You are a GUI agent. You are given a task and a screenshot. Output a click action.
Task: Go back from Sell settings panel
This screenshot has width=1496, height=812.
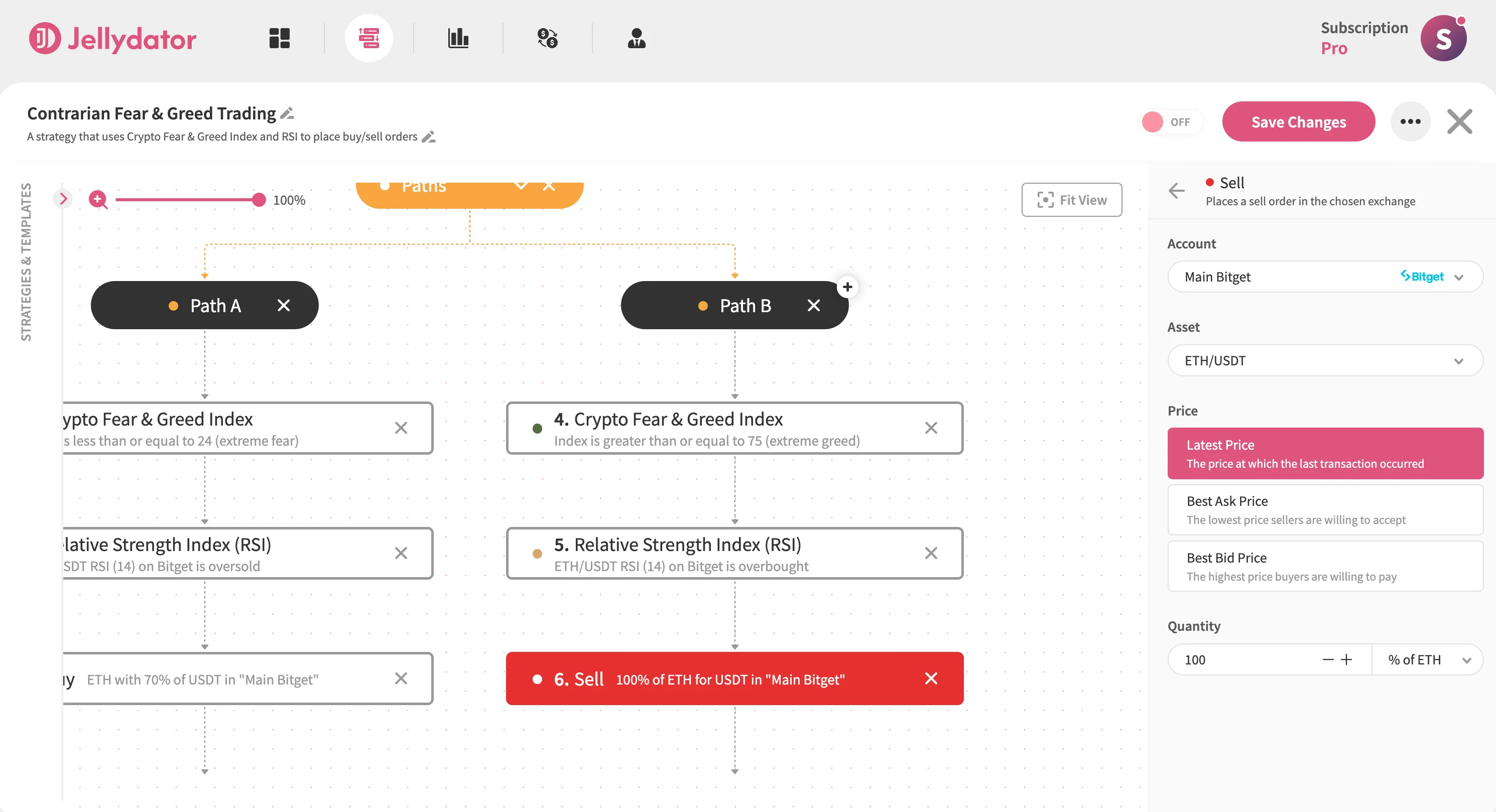1176,190
